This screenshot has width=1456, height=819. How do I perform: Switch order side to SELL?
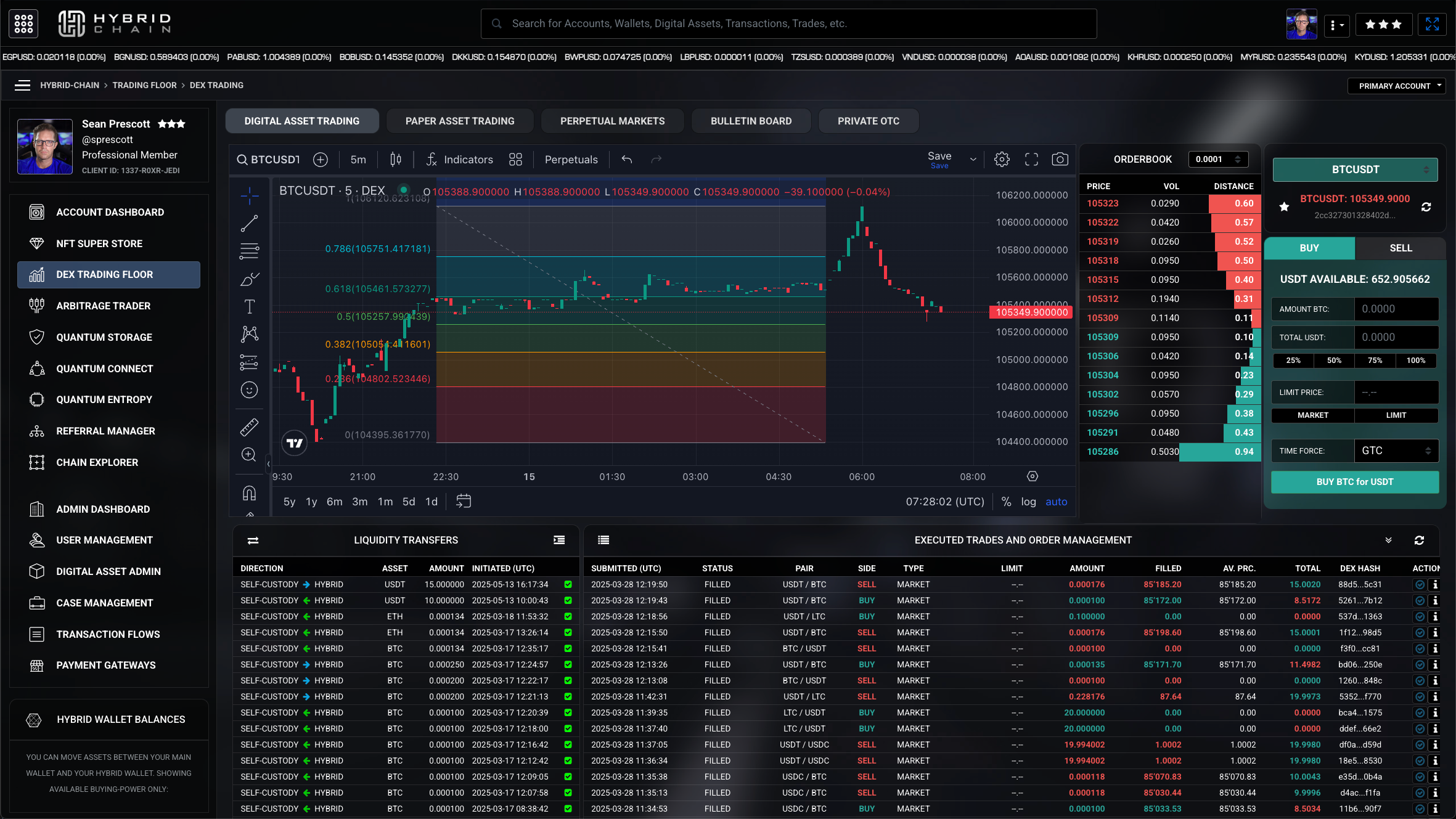(x=1400, y=248)
